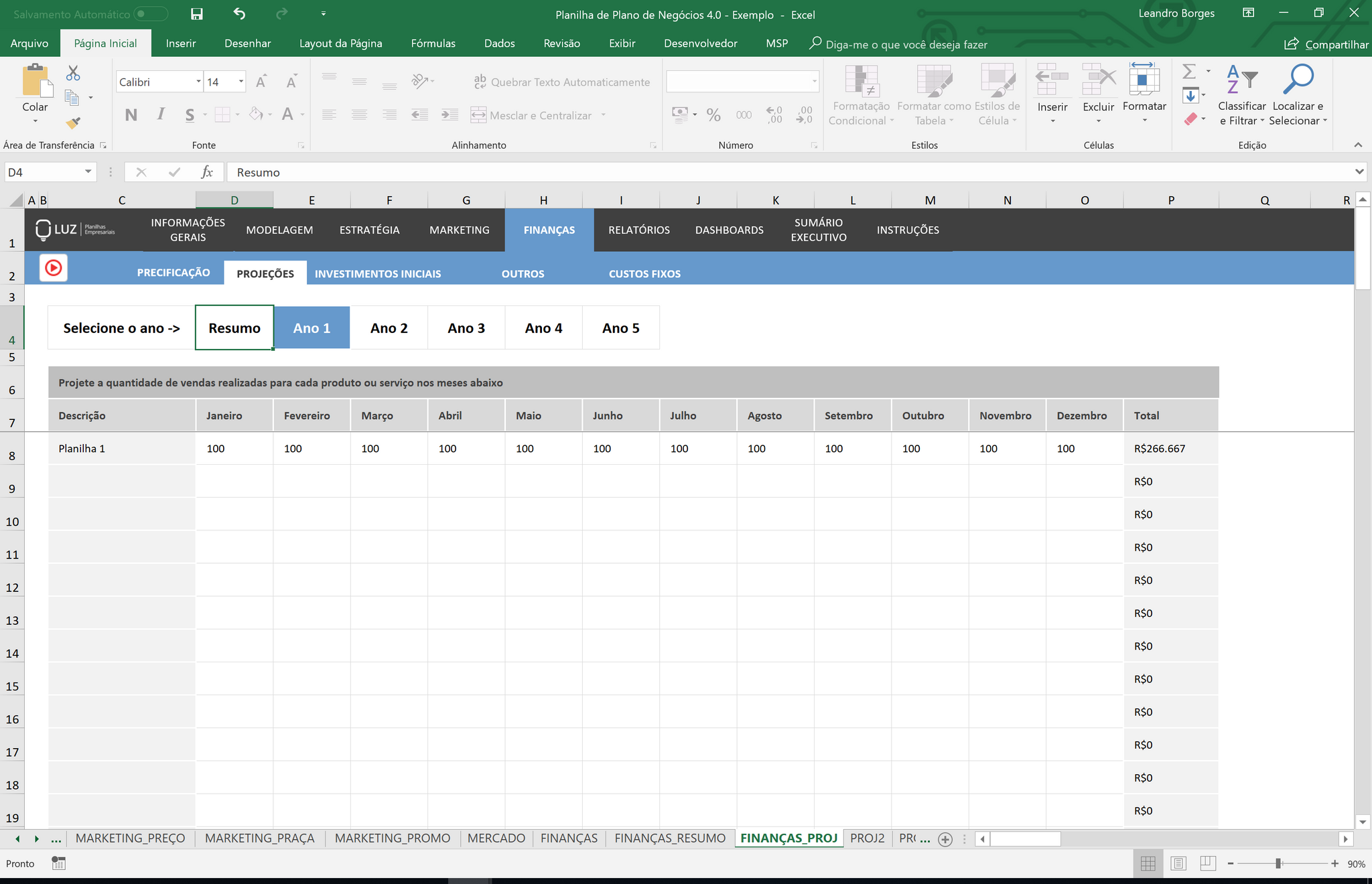Add a new sheet with plus icon

click(x=945, y=839)
